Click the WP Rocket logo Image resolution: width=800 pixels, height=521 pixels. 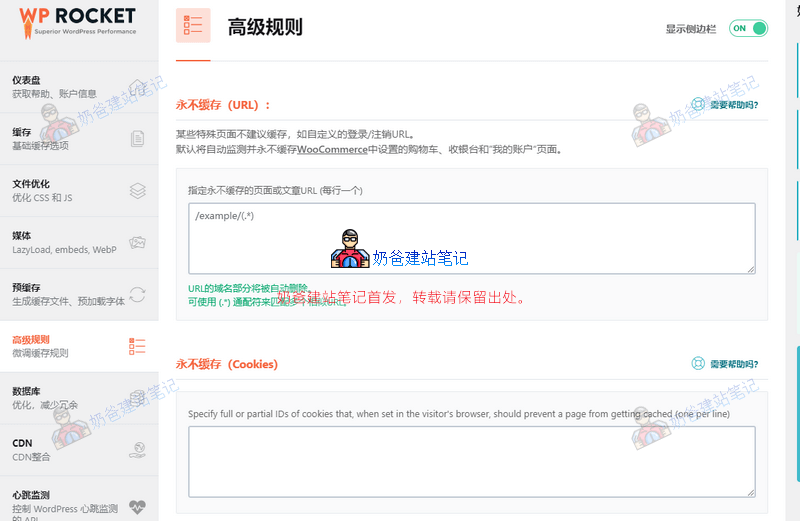click(x=78, y=22)
